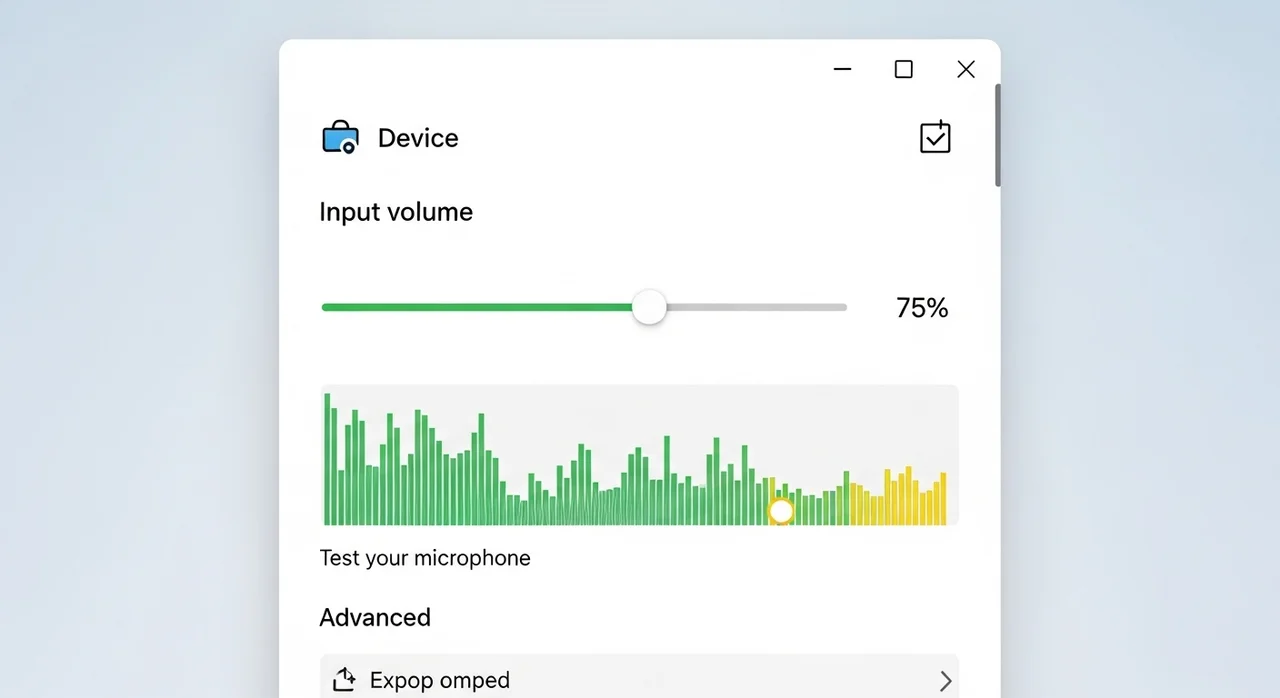This screenshot has height=698, width=1280.
Task: Click the Device title text
Action: pyautogui.click(x=418, y=138)
